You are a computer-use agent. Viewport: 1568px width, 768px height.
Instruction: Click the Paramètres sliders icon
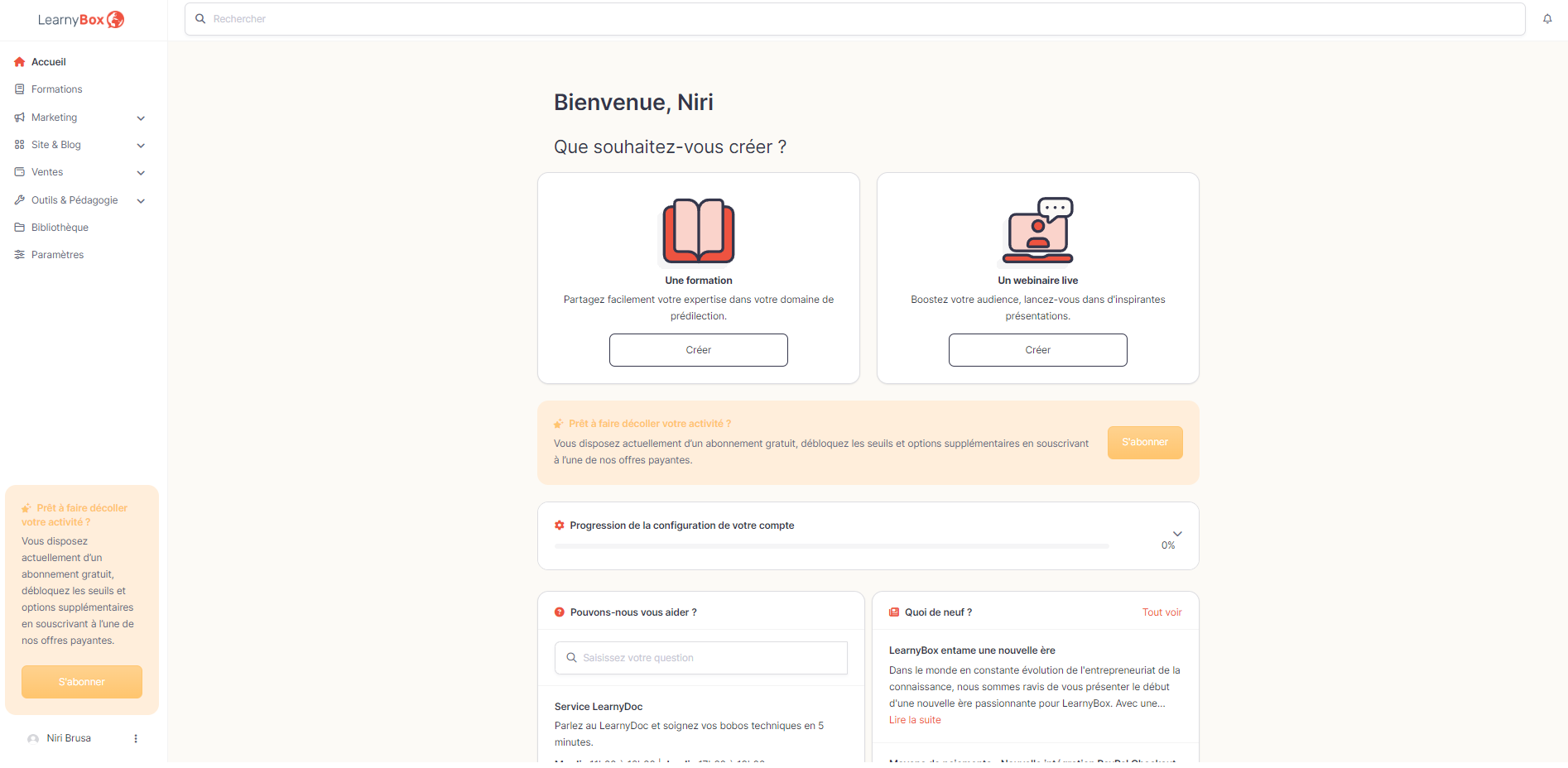click(x=20, y=255)
